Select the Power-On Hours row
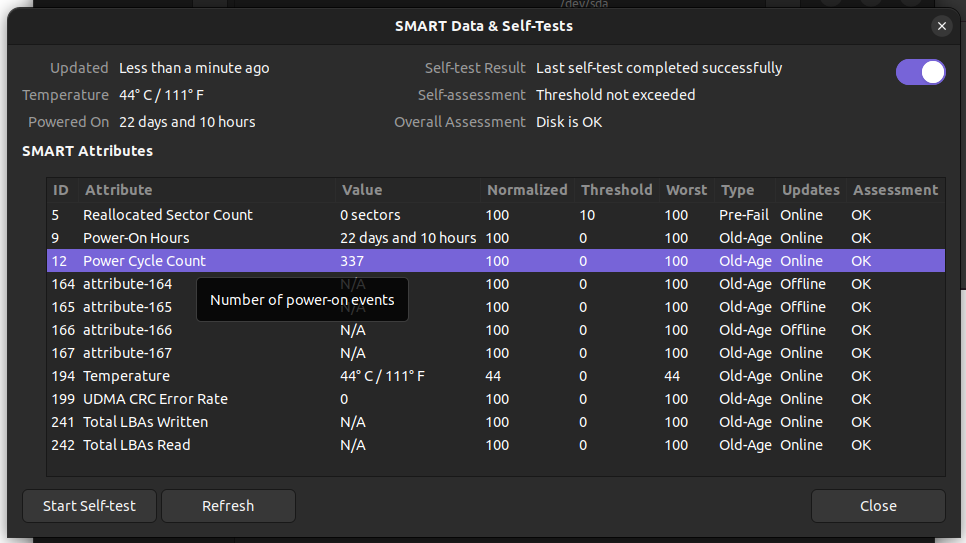 pos(136,238)
